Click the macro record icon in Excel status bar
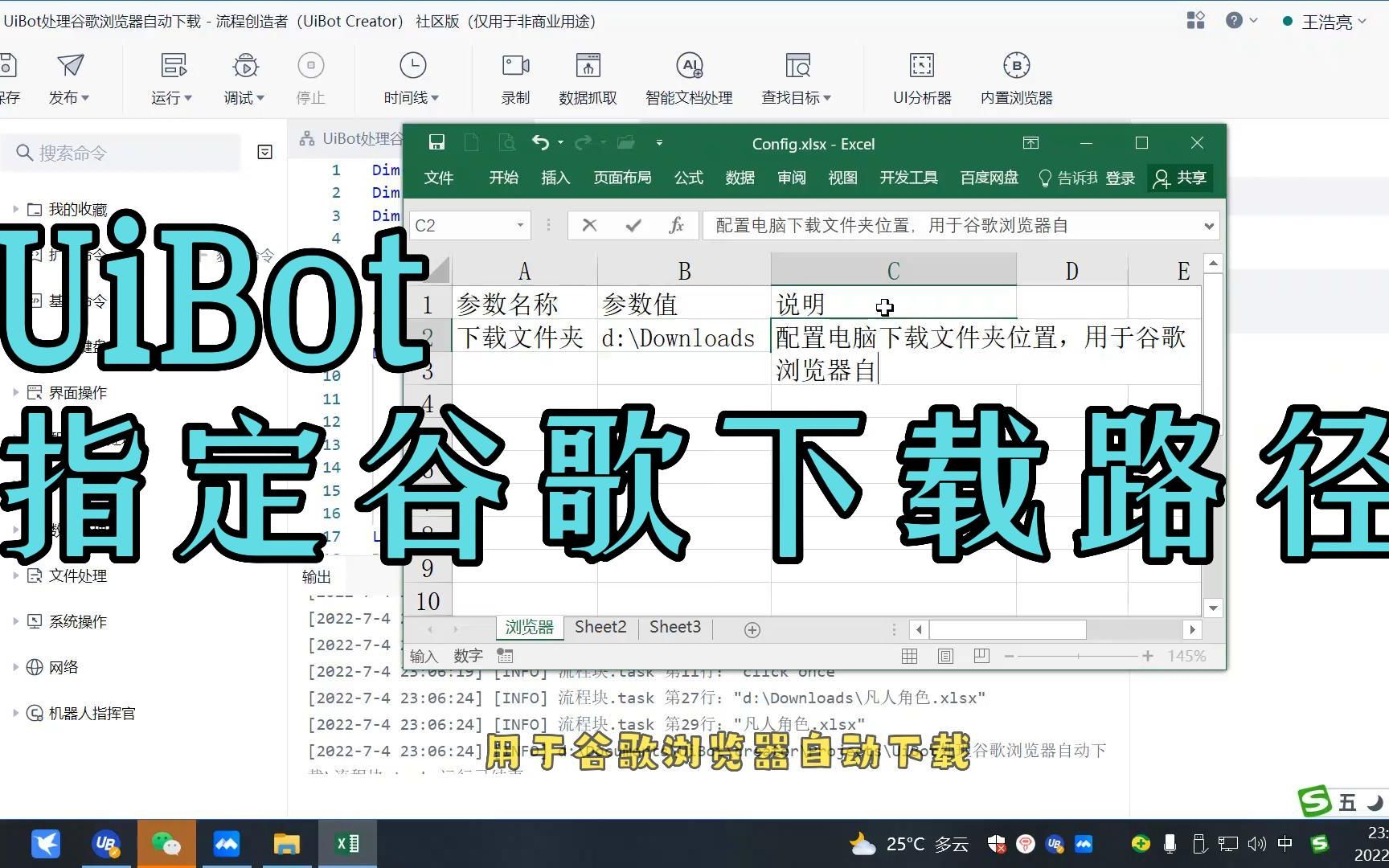1389x868 pixels. pos(505,656)
